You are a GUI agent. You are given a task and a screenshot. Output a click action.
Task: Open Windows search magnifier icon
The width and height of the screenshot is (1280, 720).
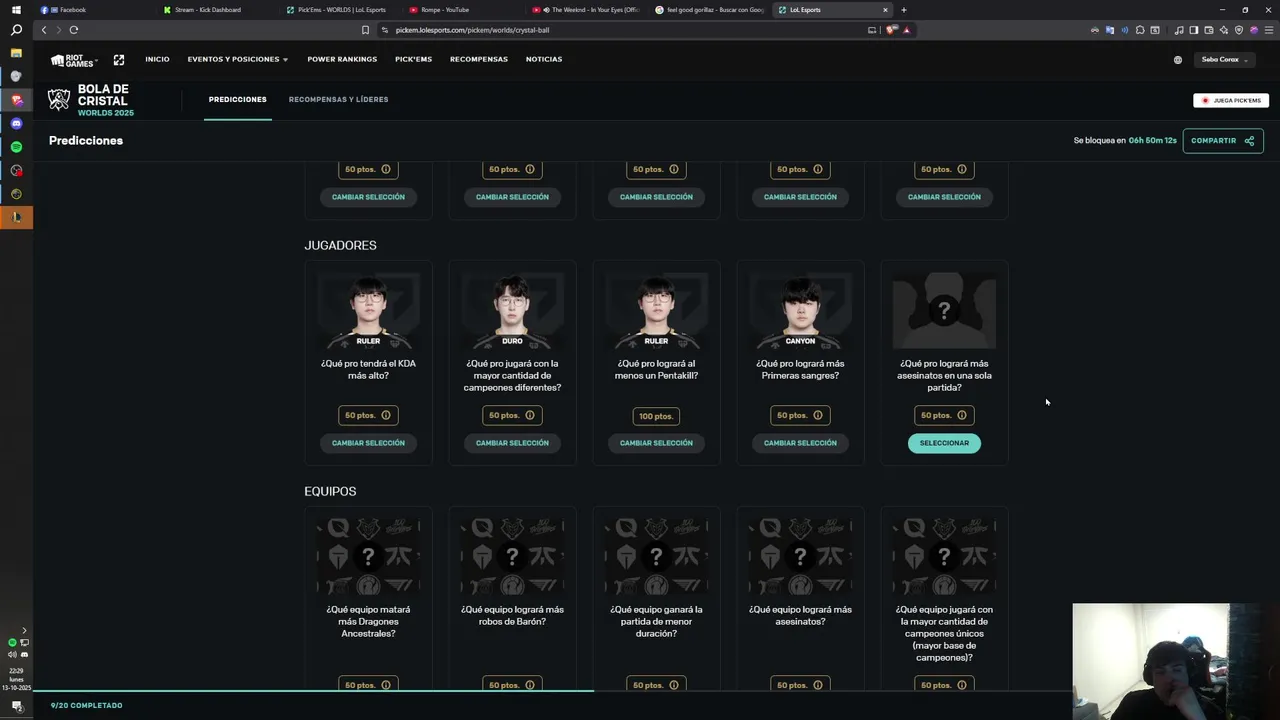[x=16, y=30]
